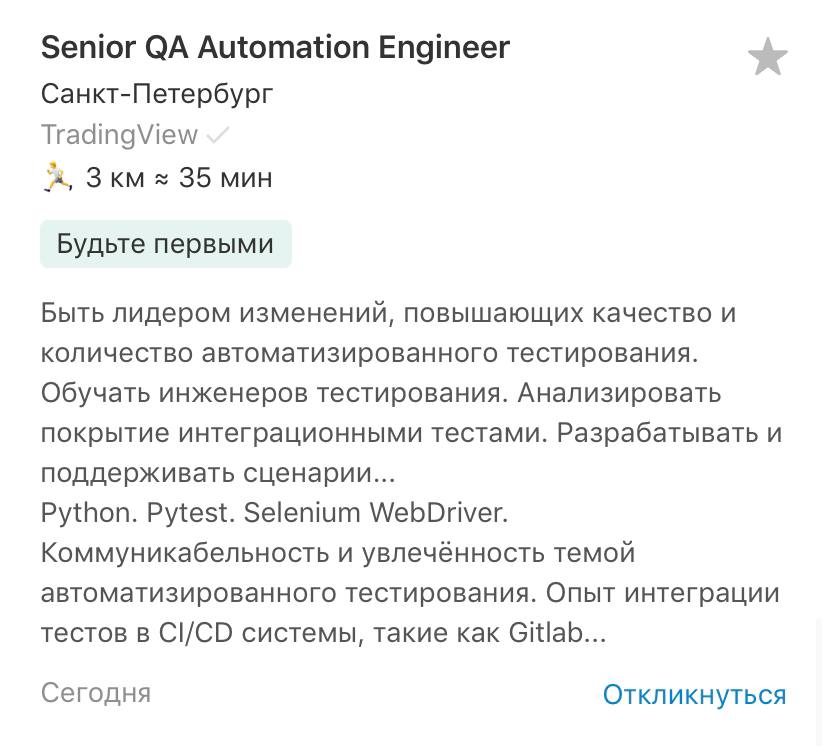Add vacancy to favorites with star icon
828x746 pixels.
coord(767,56)
